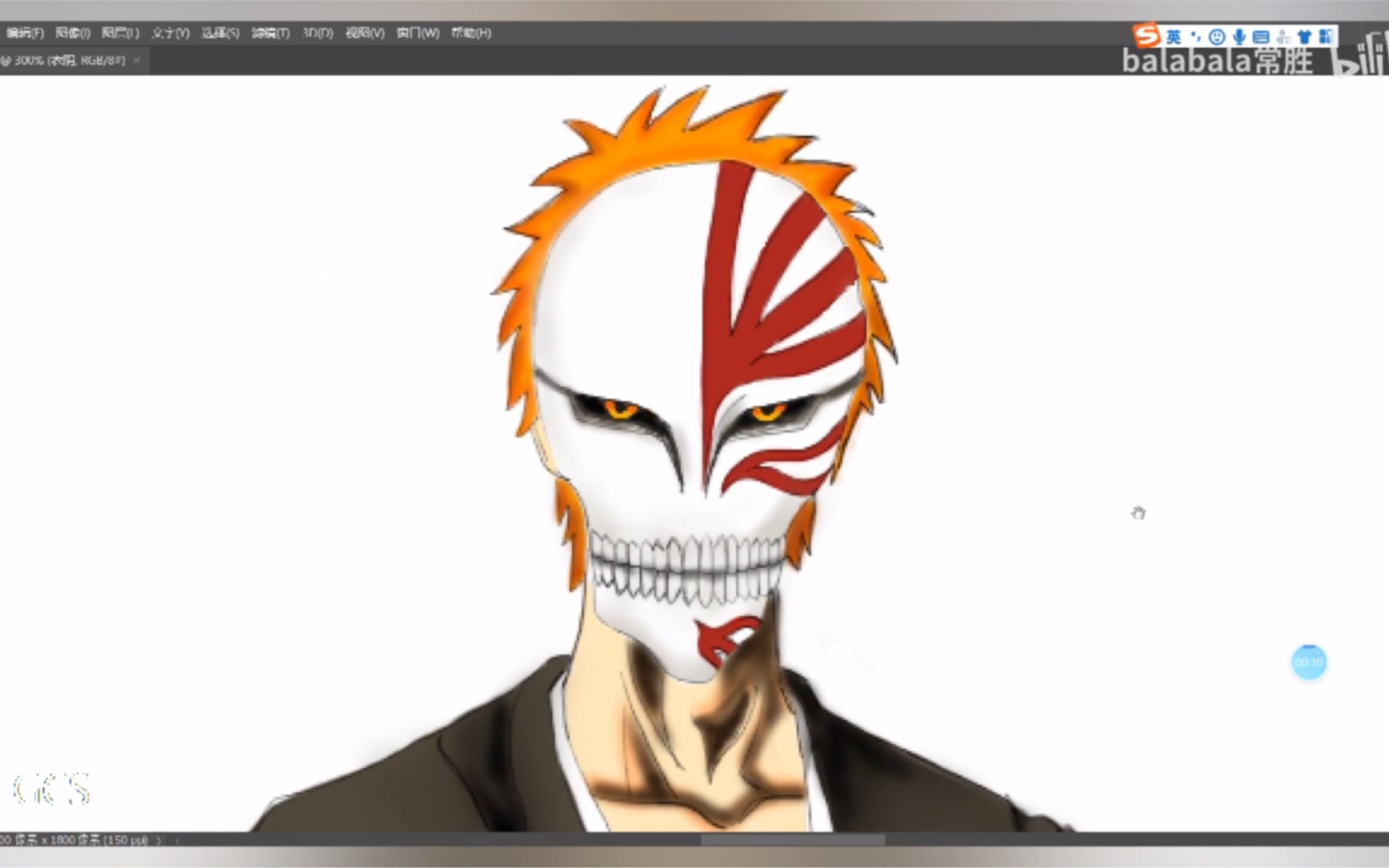
Task: Open the Sogou toolbox grid icon
Action: [1326, 37]
